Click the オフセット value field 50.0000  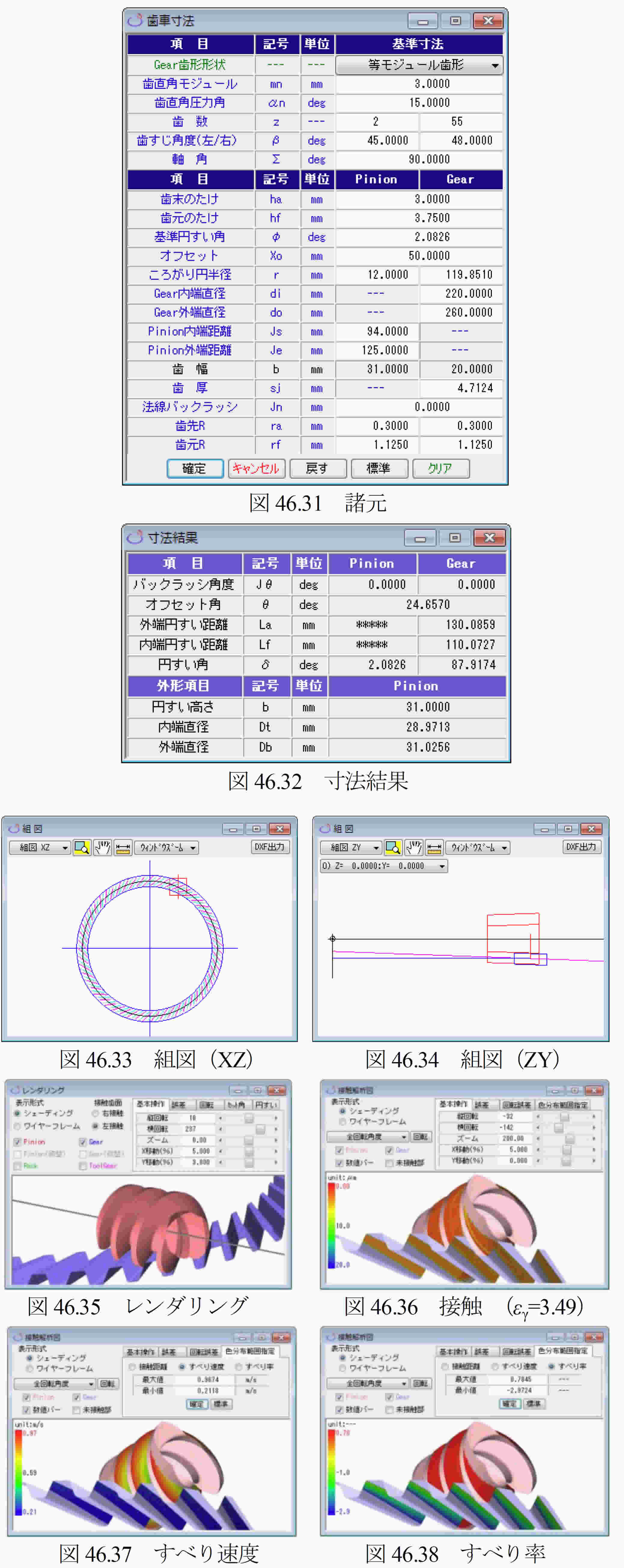point(419,256)
